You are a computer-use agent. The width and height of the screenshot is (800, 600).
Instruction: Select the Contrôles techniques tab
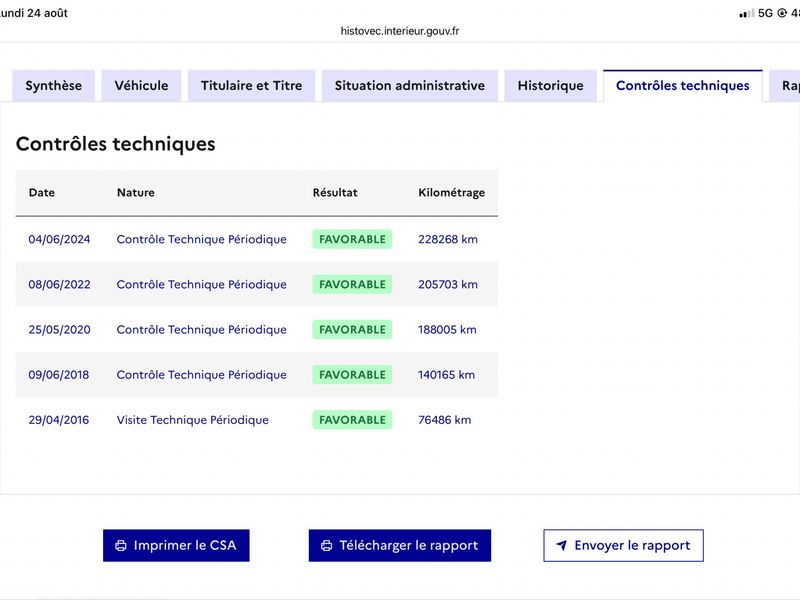(683, 86)
